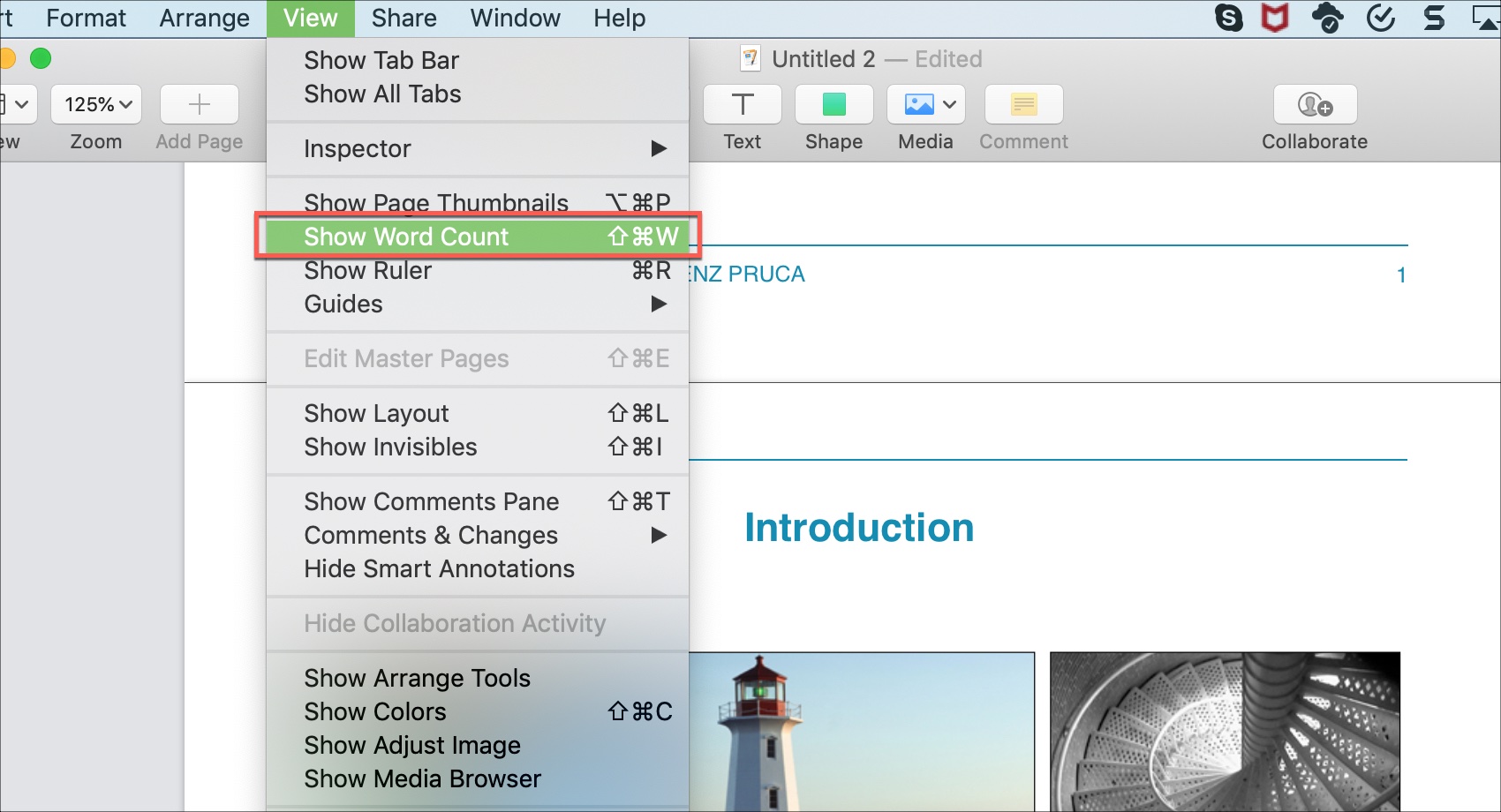Click the document icon beside Untitled 2

click(x=750, y=58)
